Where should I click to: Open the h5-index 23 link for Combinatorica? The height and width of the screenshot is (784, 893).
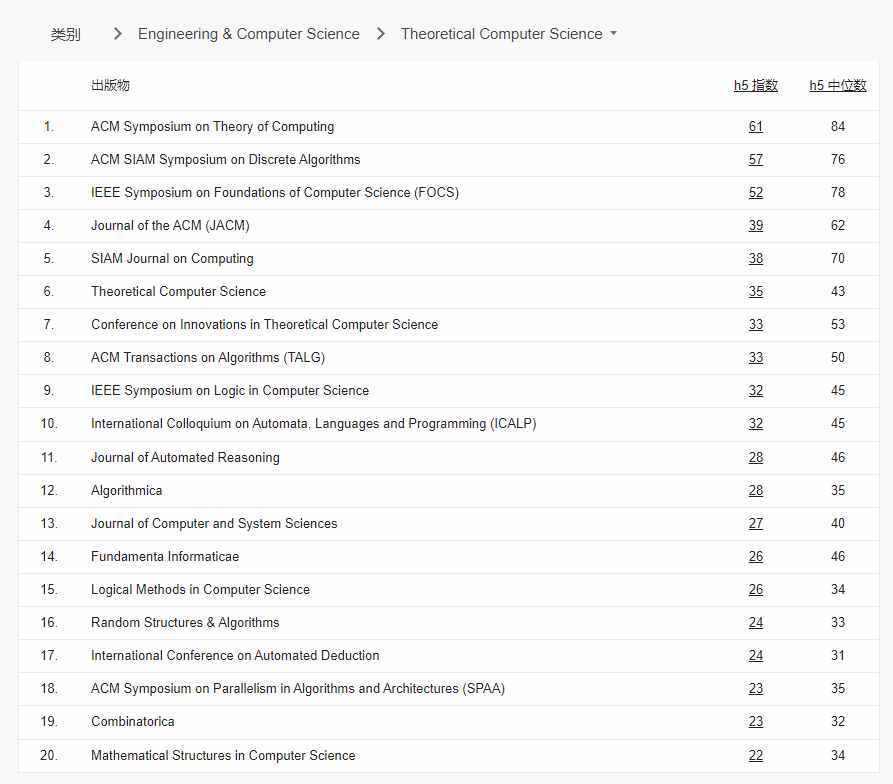tap(755, 721)
